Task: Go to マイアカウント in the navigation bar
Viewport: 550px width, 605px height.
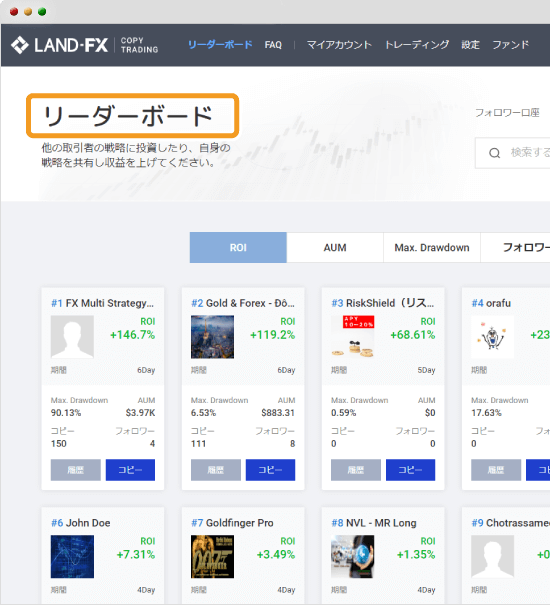Action: tap(339, 45)
